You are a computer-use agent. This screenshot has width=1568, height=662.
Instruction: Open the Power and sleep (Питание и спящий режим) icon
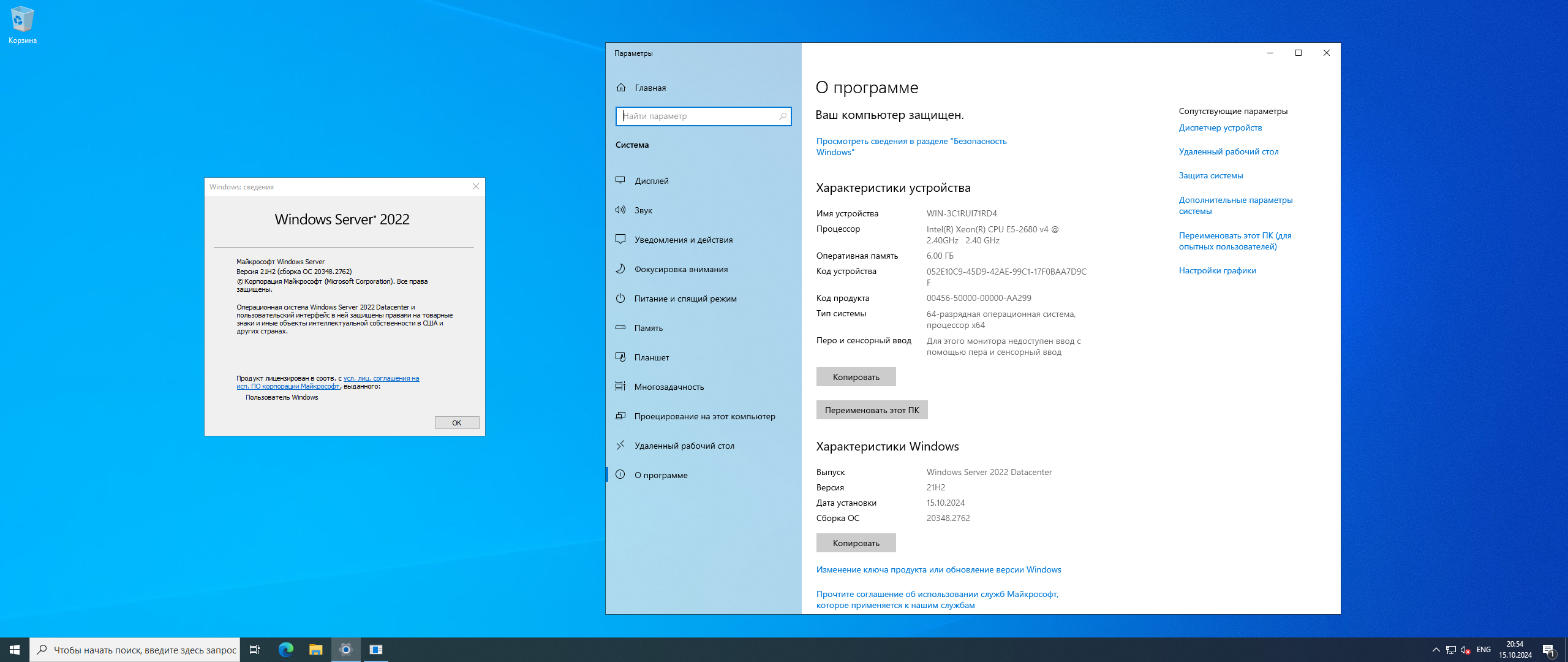click(620, 298)
